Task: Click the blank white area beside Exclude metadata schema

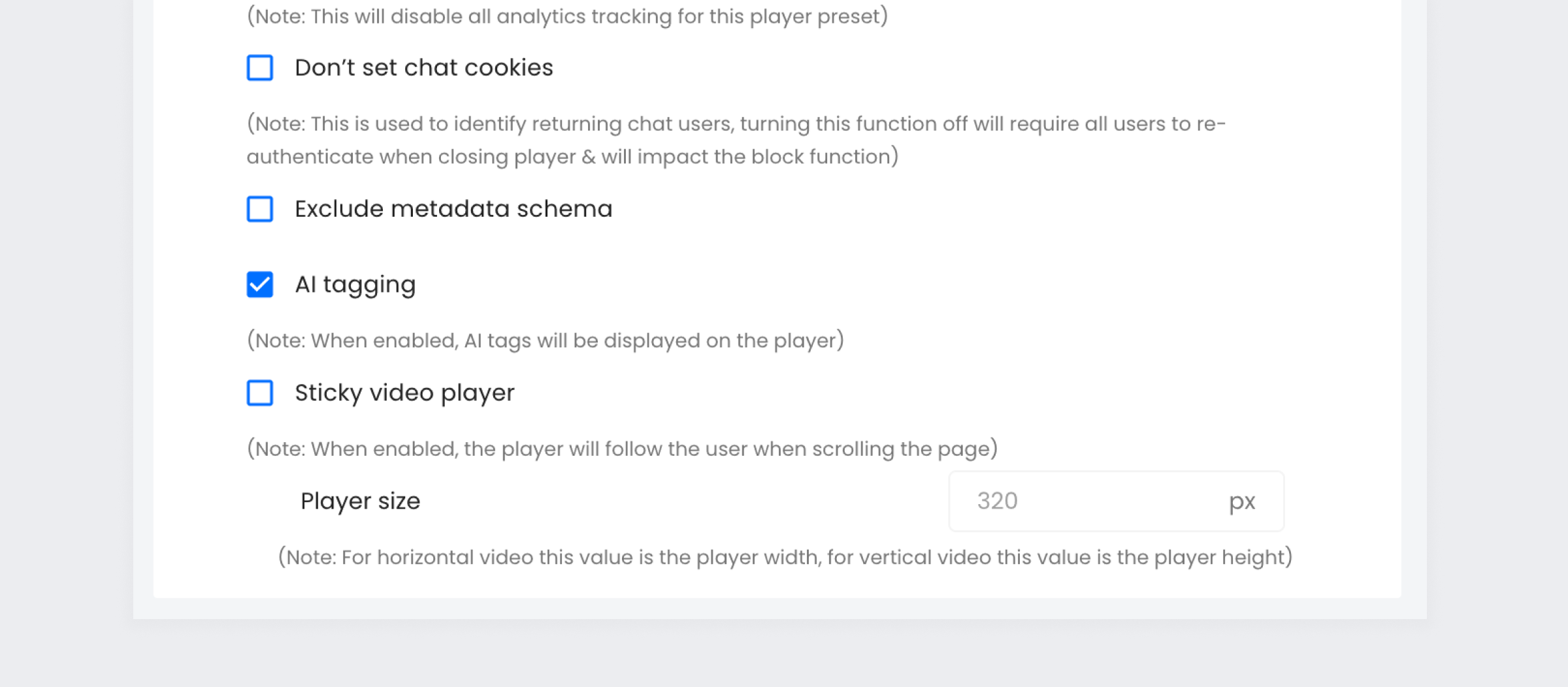Action: coord(980,209)
